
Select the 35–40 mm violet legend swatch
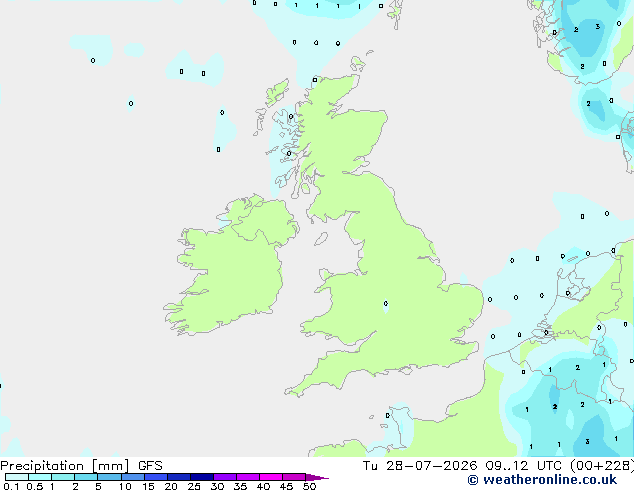(248, 477)
